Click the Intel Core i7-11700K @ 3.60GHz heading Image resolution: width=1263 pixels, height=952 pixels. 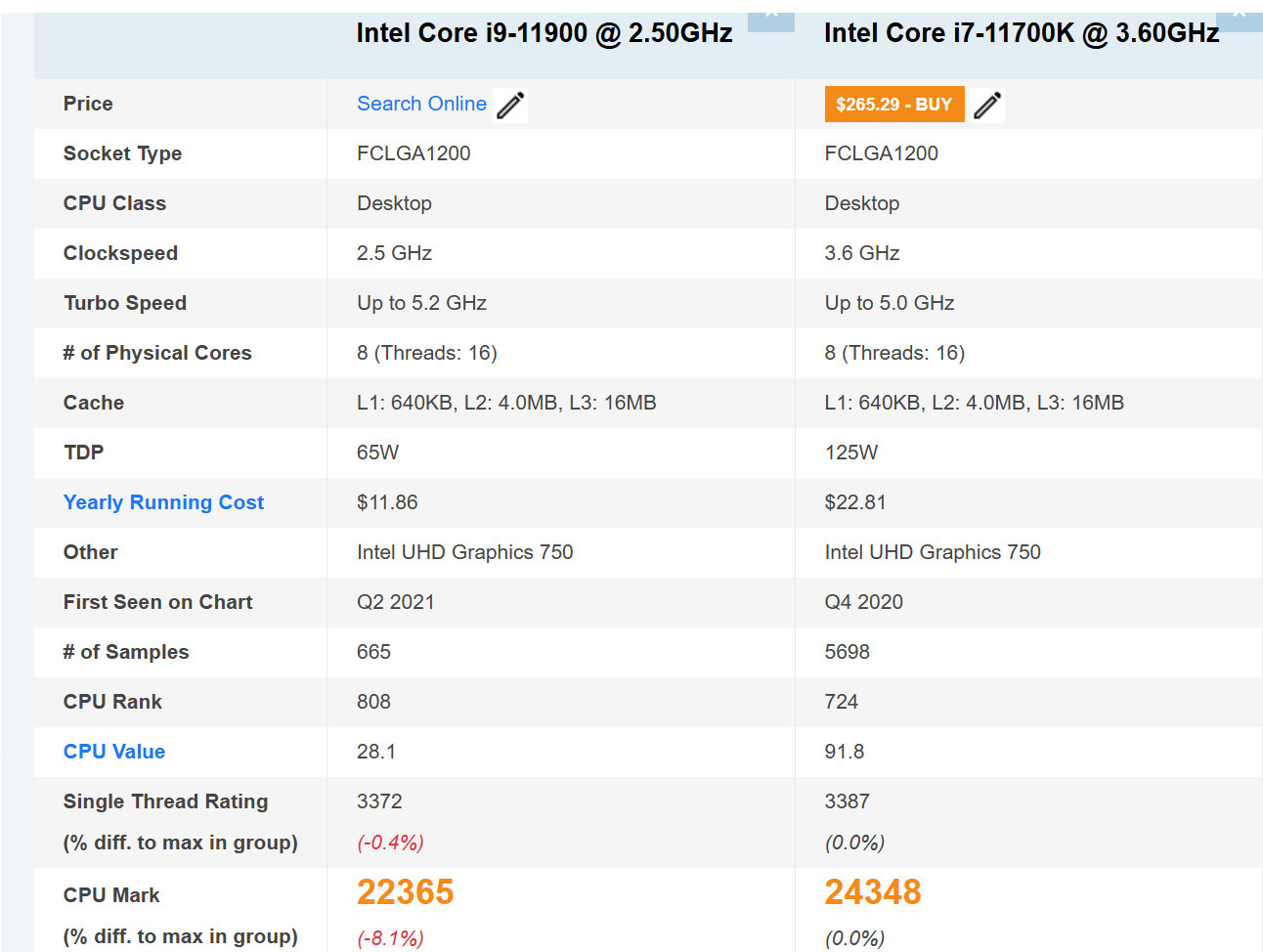tap(1021, 33)
